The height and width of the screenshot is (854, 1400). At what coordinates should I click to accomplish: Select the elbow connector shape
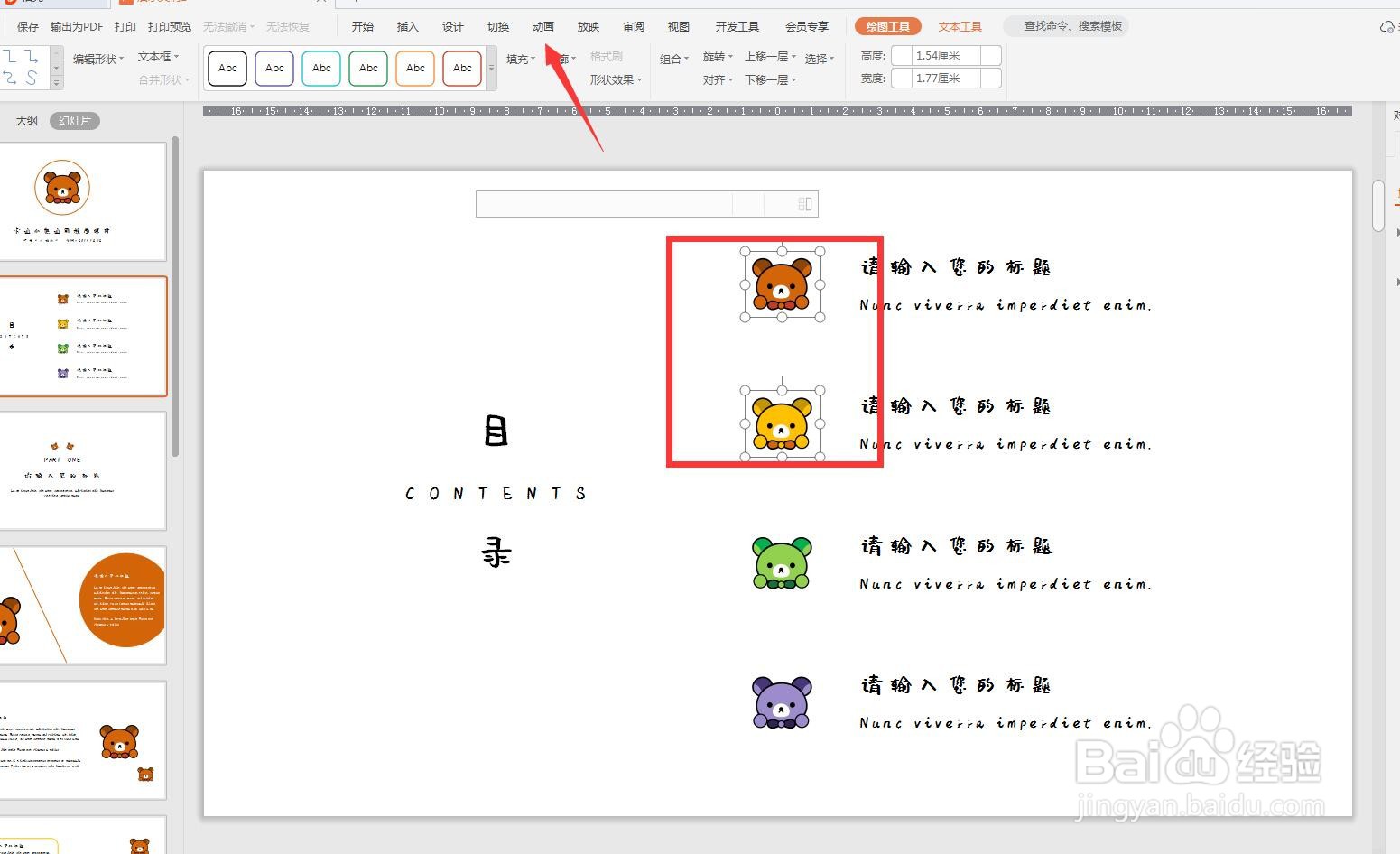tap(11, 57)
